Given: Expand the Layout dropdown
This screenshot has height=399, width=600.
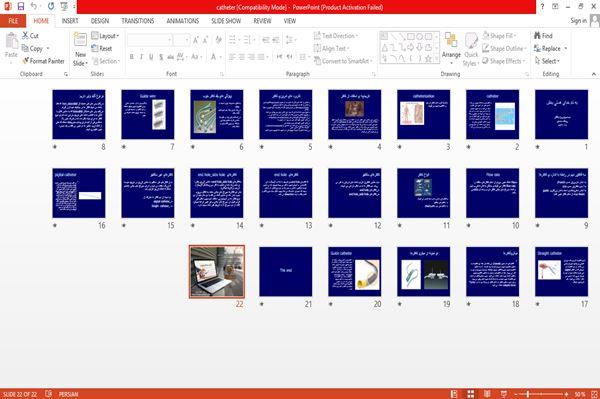Looking at the screenshot, I should (105, 36).
